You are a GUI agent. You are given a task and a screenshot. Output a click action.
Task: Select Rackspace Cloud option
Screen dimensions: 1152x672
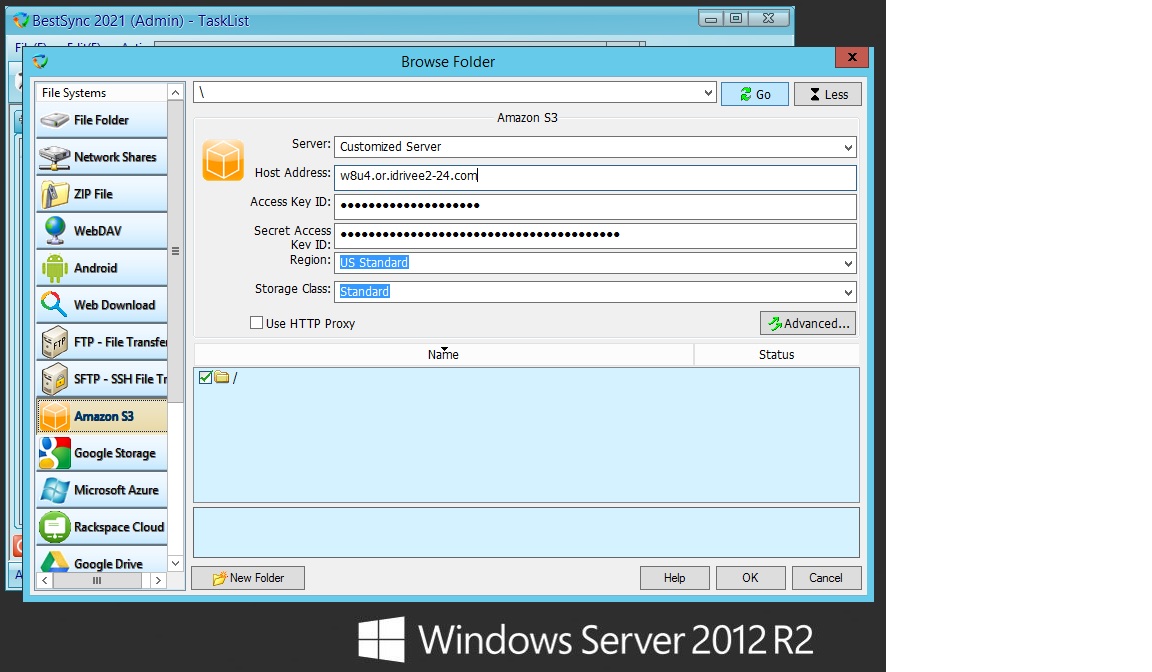coord(102,527)
